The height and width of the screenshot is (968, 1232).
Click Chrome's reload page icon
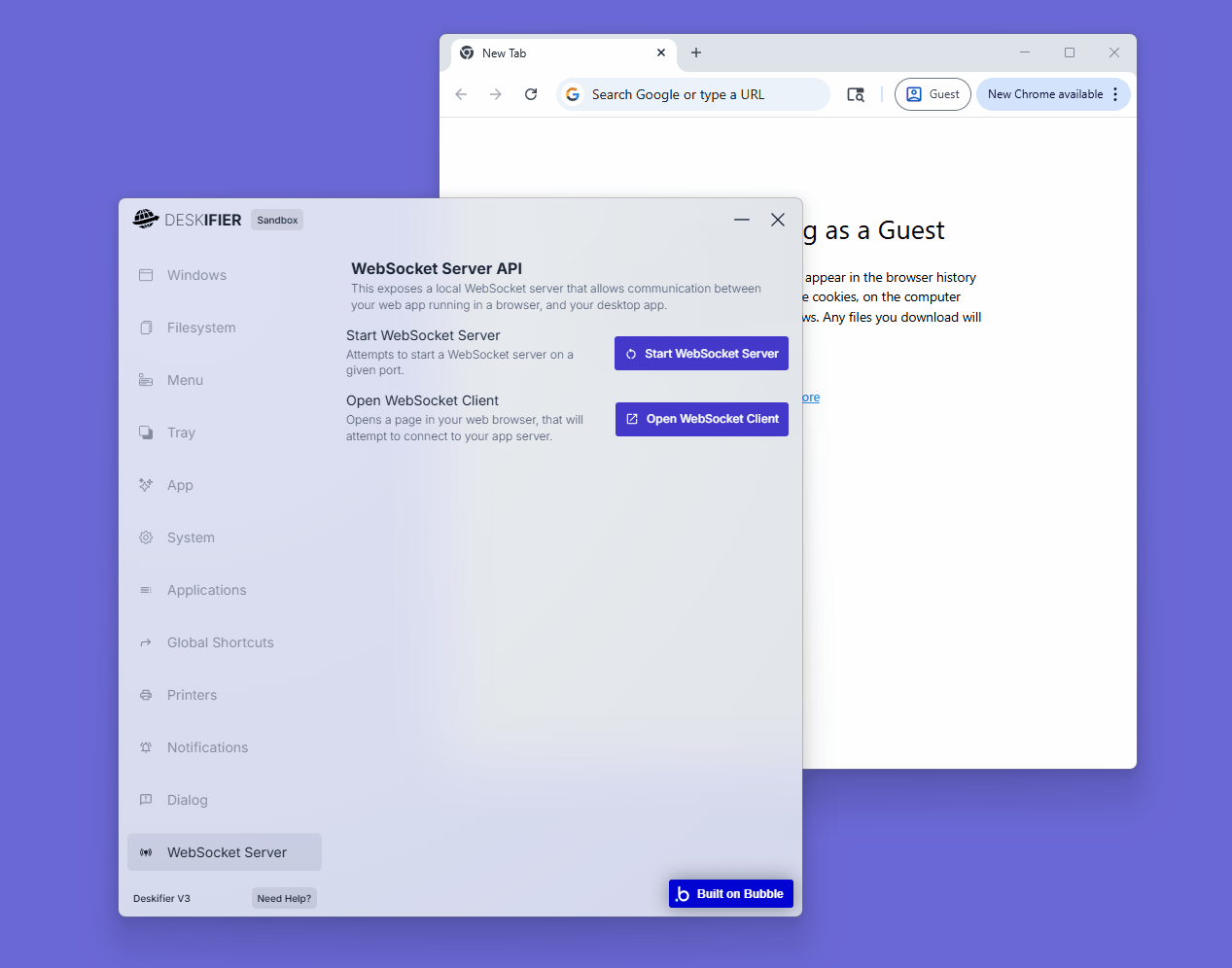point(531,94)
